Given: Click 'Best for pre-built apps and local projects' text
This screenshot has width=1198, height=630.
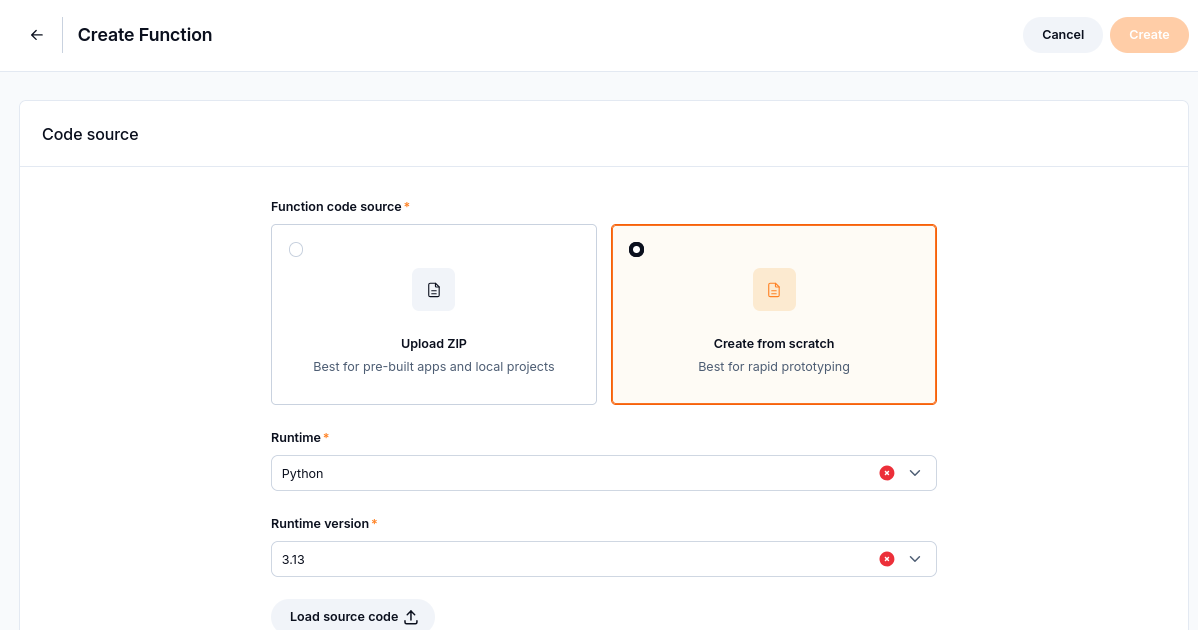Looking at the screenshot, I should click(x=433, y=367).
